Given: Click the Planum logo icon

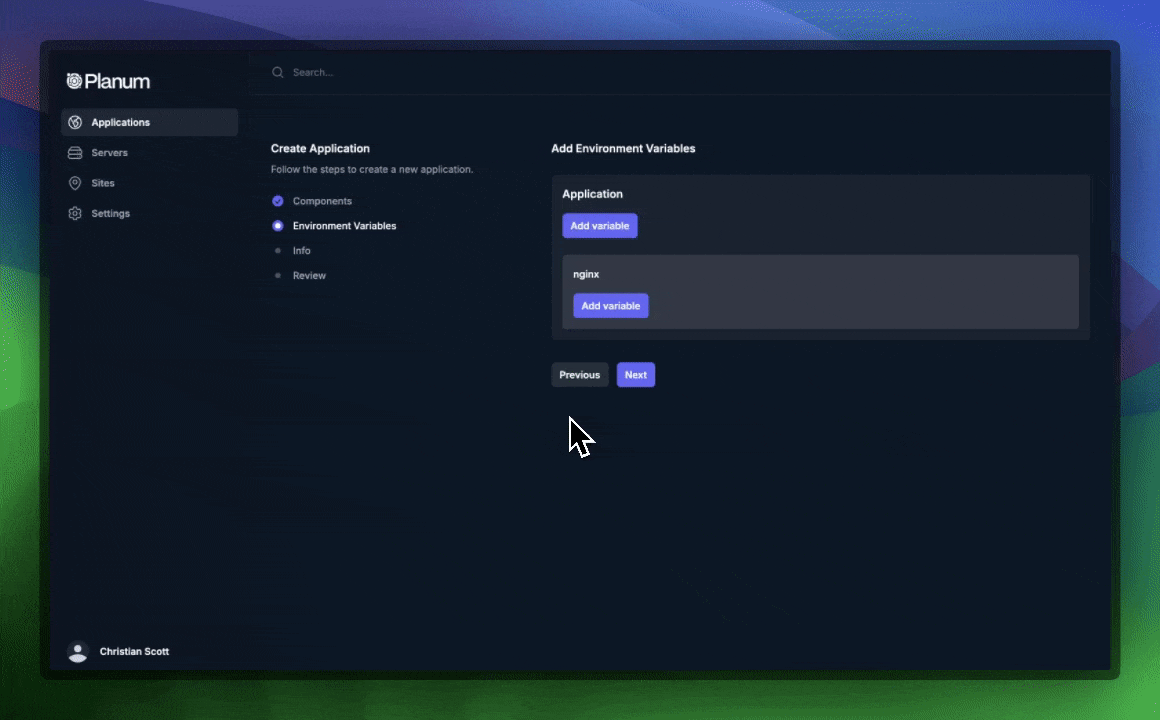Looking at the screenshot, I should [x=74, y=81].
